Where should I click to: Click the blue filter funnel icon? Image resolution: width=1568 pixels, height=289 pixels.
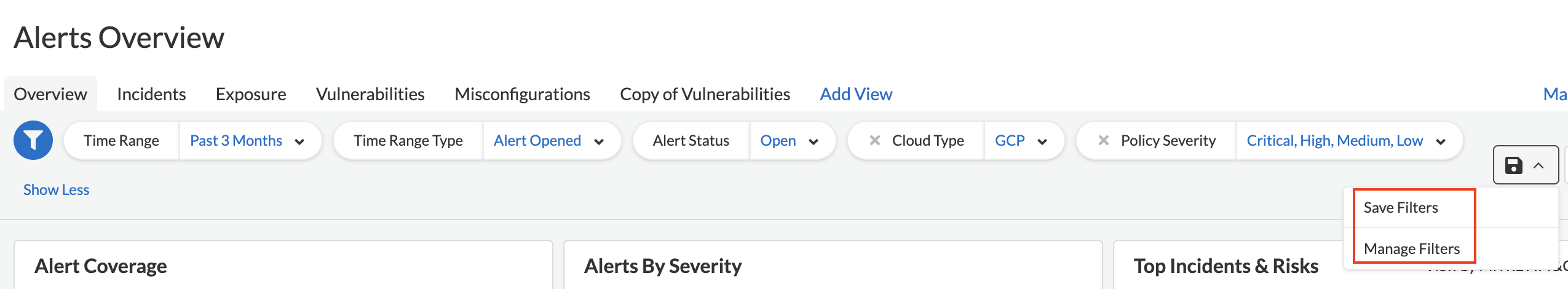coord(33,140)
